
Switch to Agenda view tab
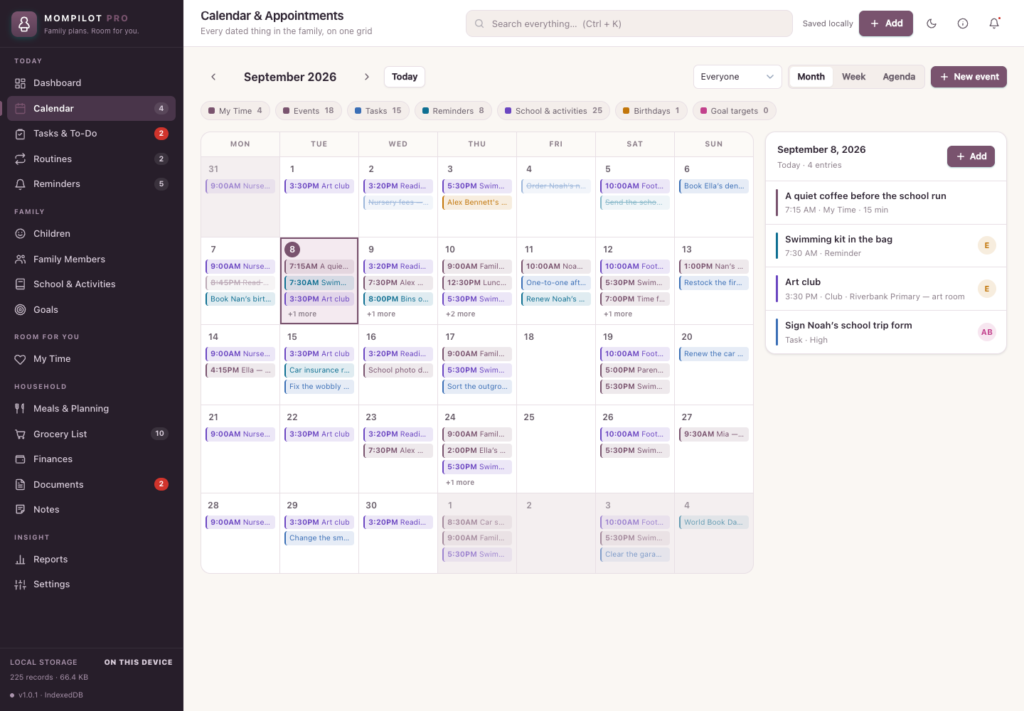click(899, 77)
